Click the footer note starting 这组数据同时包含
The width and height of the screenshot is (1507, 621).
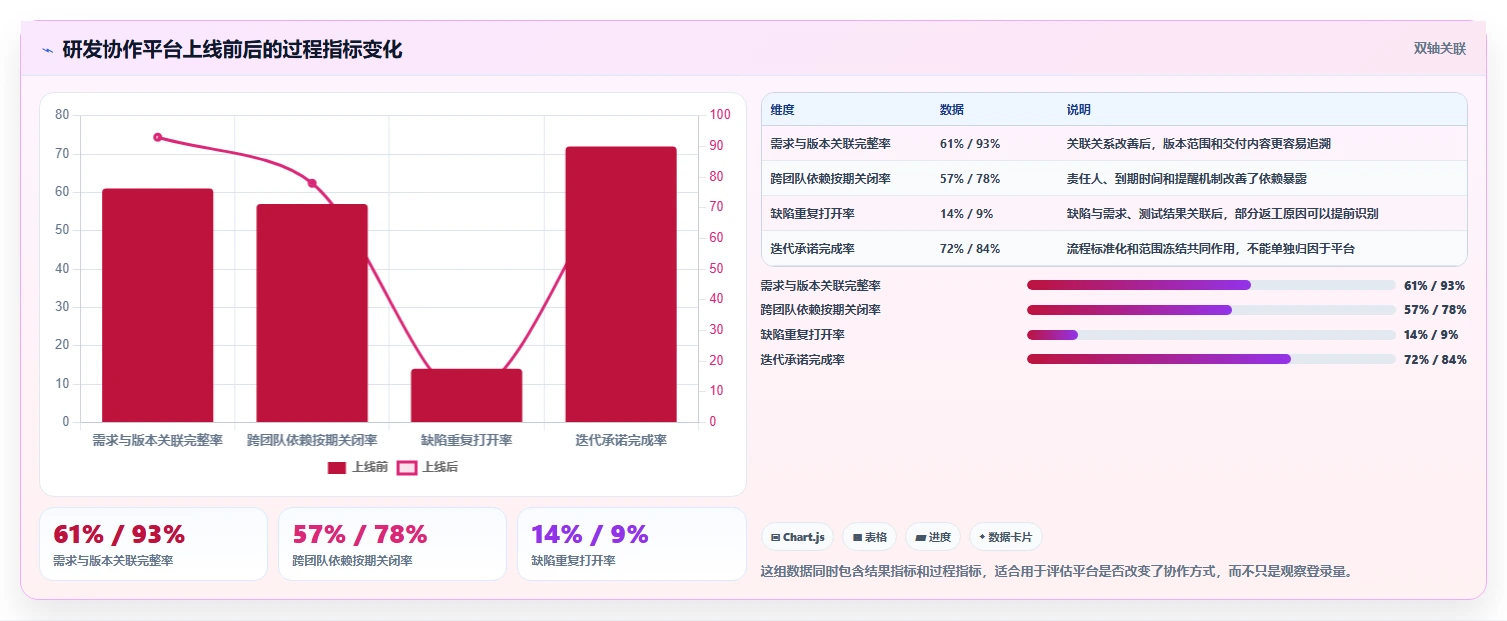pos(1056,571)
